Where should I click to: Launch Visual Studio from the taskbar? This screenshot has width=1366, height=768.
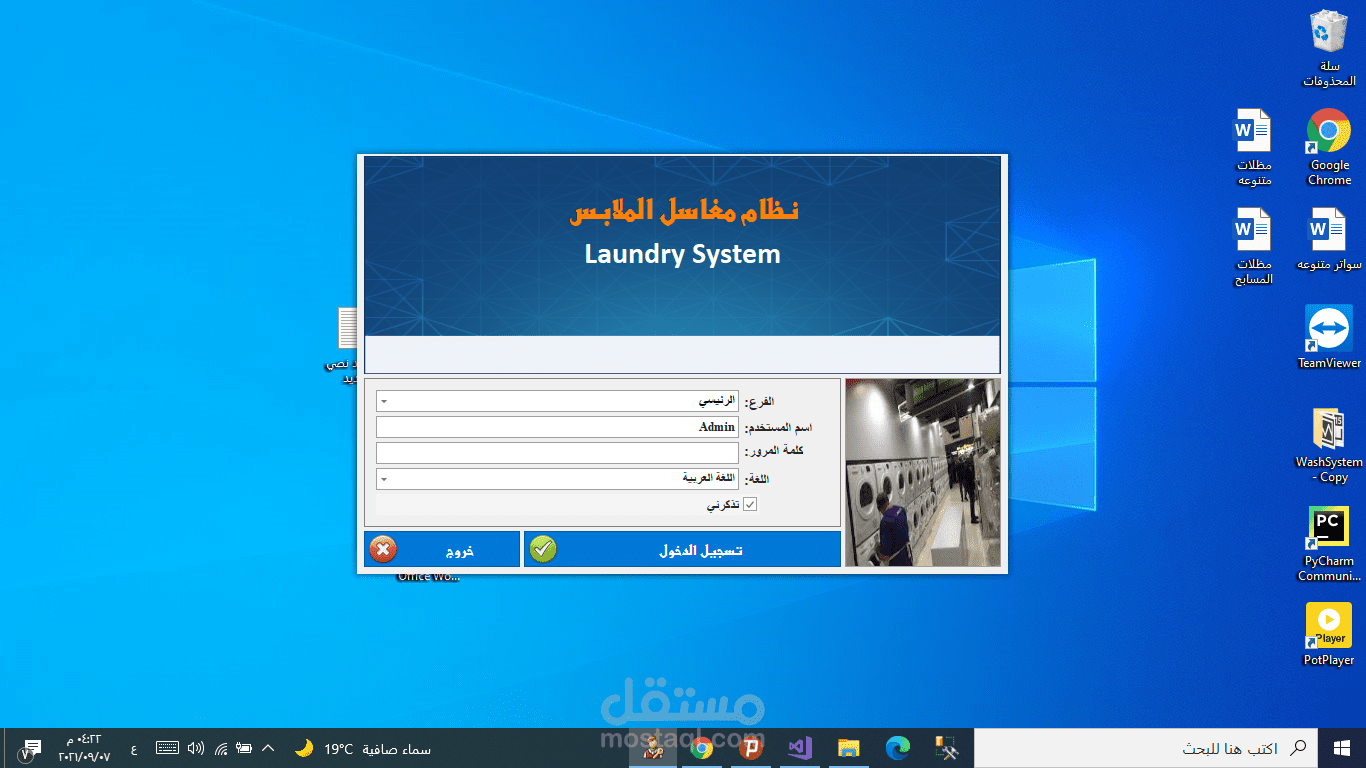(x=799, y=748)
